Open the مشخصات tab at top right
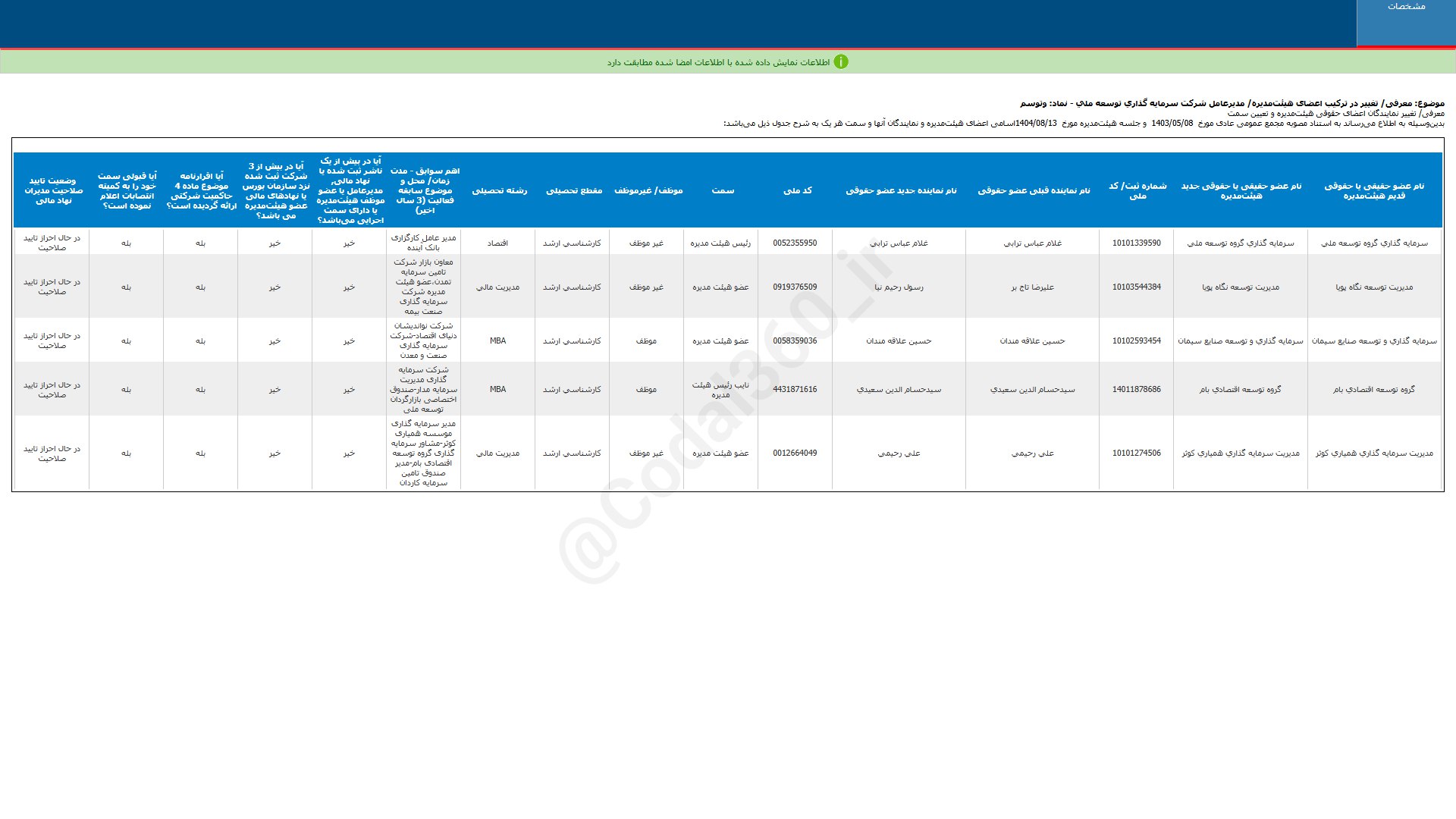The image size is (1456, 819). [x=1406, y=8]
